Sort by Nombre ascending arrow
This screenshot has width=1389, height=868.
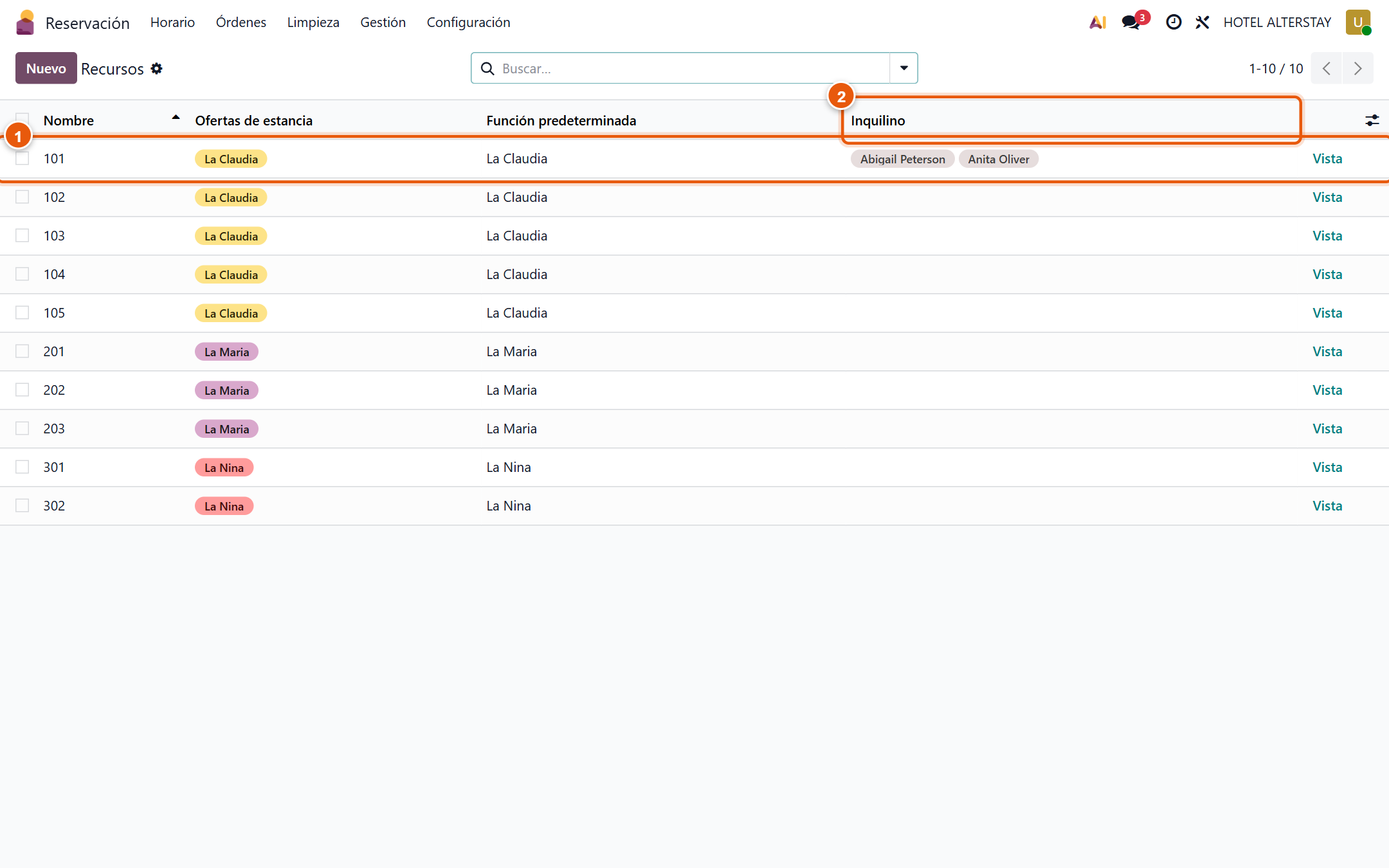pyautogui.click(x=176, y=118)
